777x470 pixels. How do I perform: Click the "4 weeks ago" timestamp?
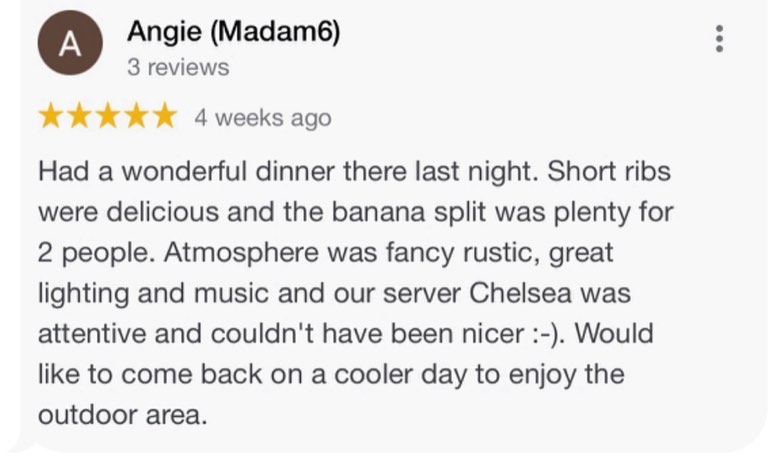pos(263,118)
